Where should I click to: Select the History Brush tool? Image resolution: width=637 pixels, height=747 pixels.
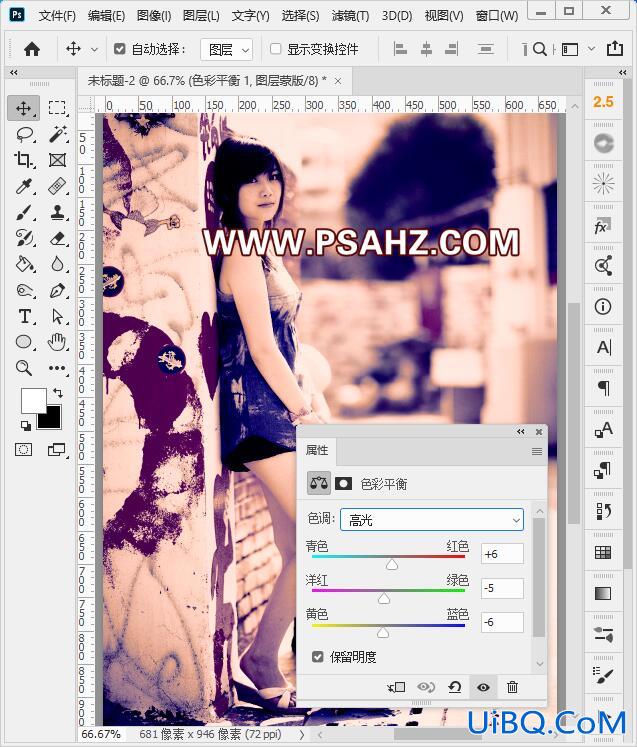24,238
